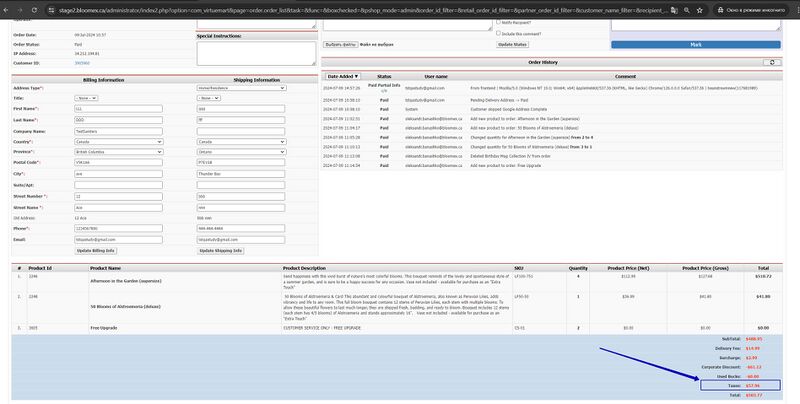Screen dimensions: 800x404
Task: Refresh the Order History panel
Action: 772,62
